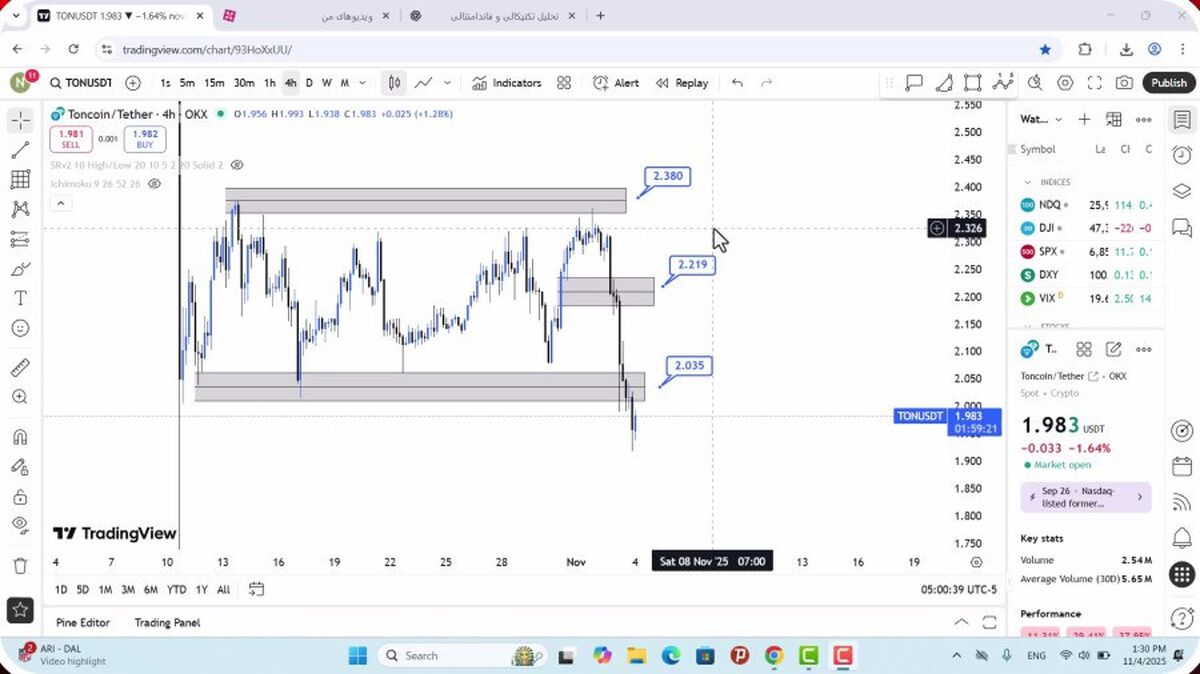Select the ruler measure tool
1200x674 pixels.
20,367
